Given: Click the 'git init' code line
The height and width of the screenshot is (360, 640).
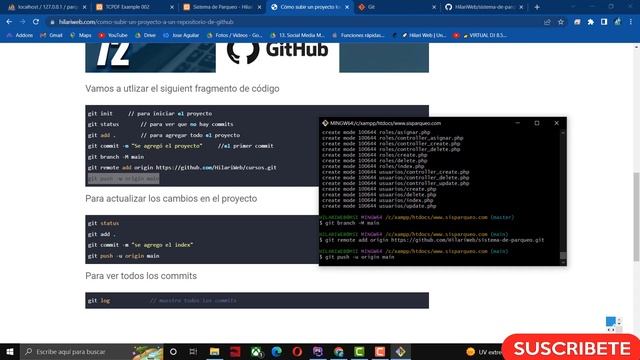Looking at the screenshot, I should [x=150, y=113].
